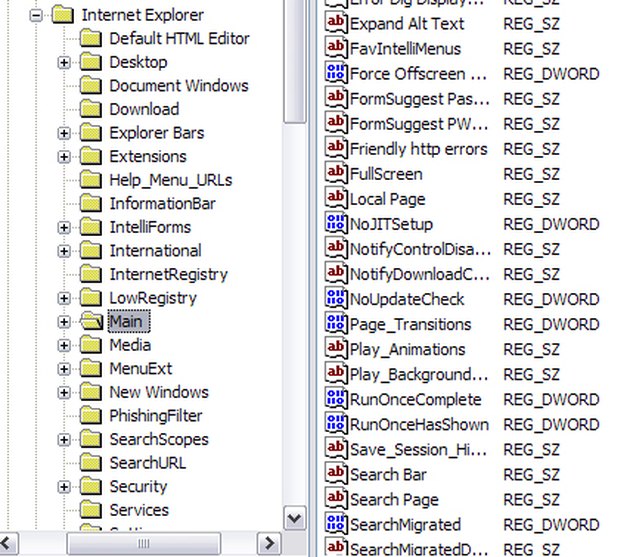Click the DWORD icon beside Force Offscreen
This screenshot has height=557, width=630.
(x=335, y=74)
